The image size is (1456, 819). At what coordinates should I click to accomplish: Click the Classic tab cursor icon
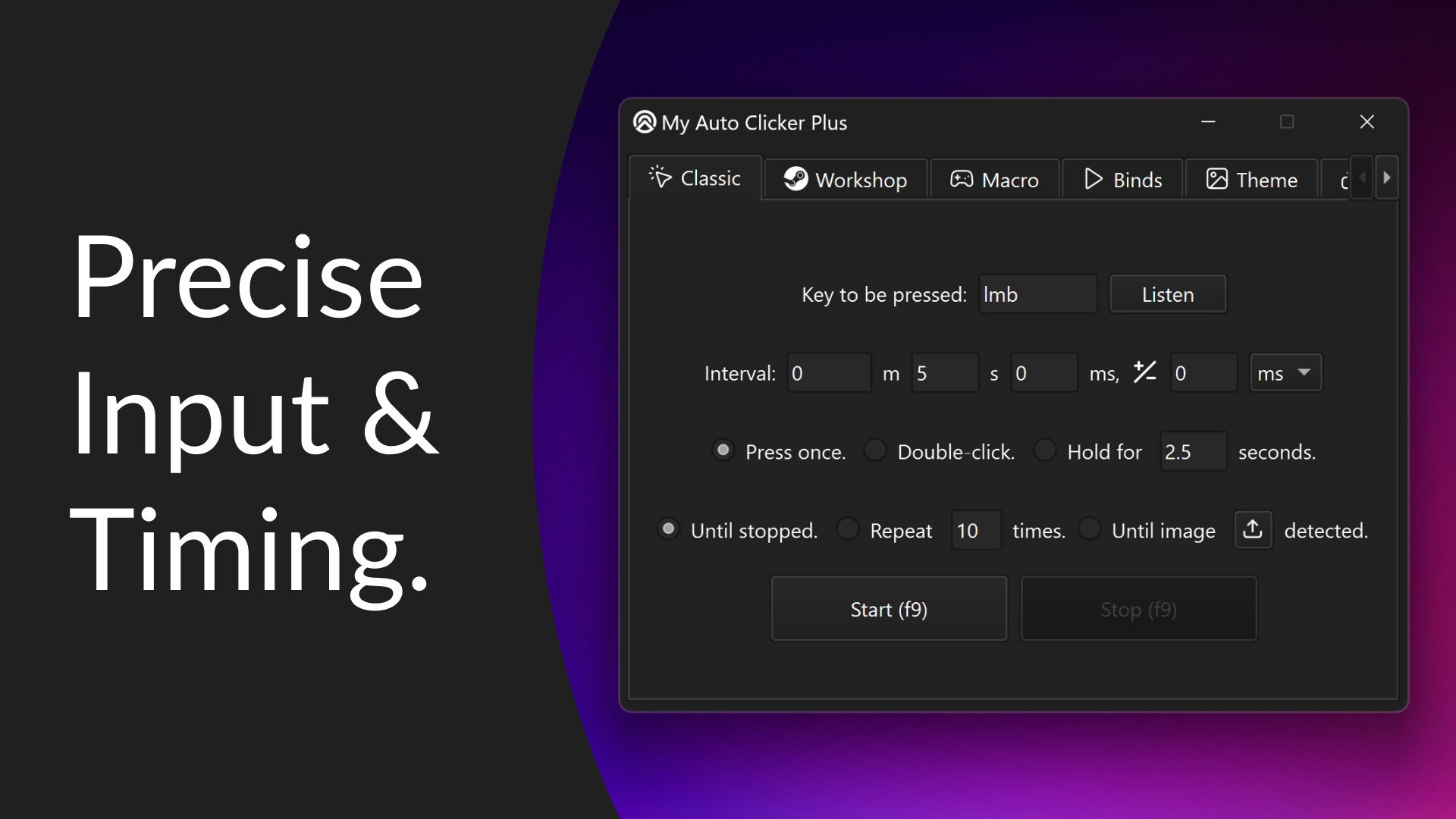(660, 177)
